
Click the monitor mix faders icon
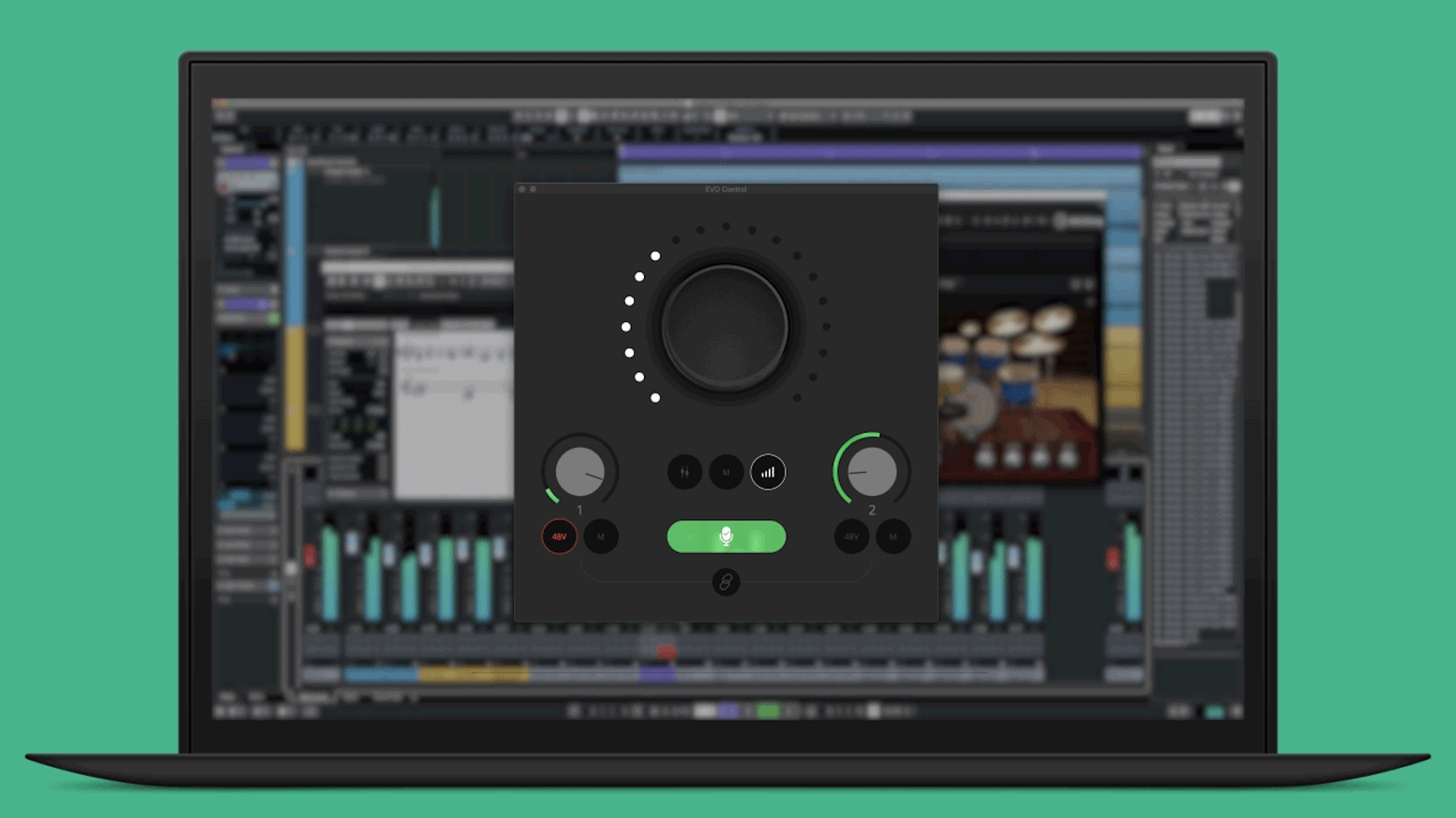tap(684, 472)
